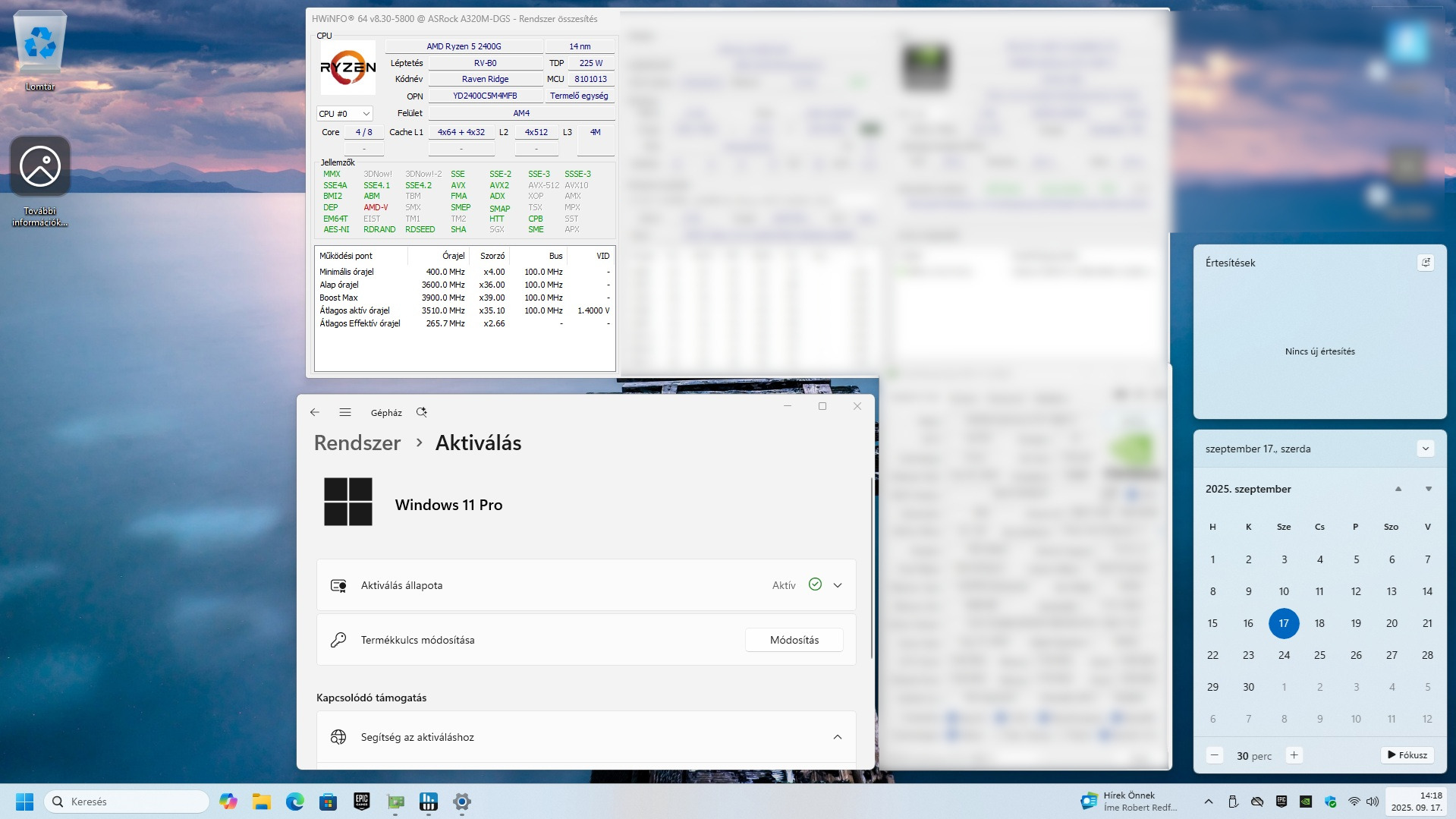Open the Wi-Fi network tray icon
The height and width of the screenshot is (819, 1456).
pos(1354,802)
